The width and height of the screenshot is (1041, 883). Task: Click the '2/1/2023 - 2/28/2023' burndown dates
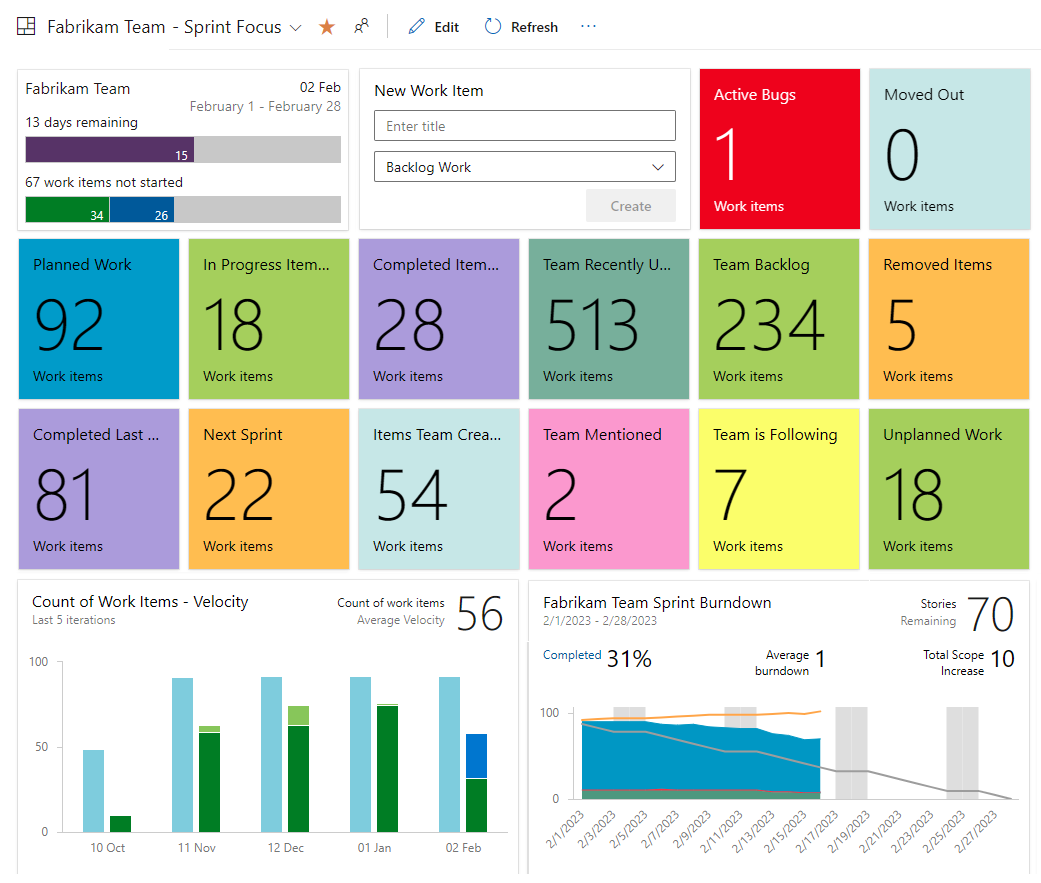pyautogui.click(x=600, y=621)
